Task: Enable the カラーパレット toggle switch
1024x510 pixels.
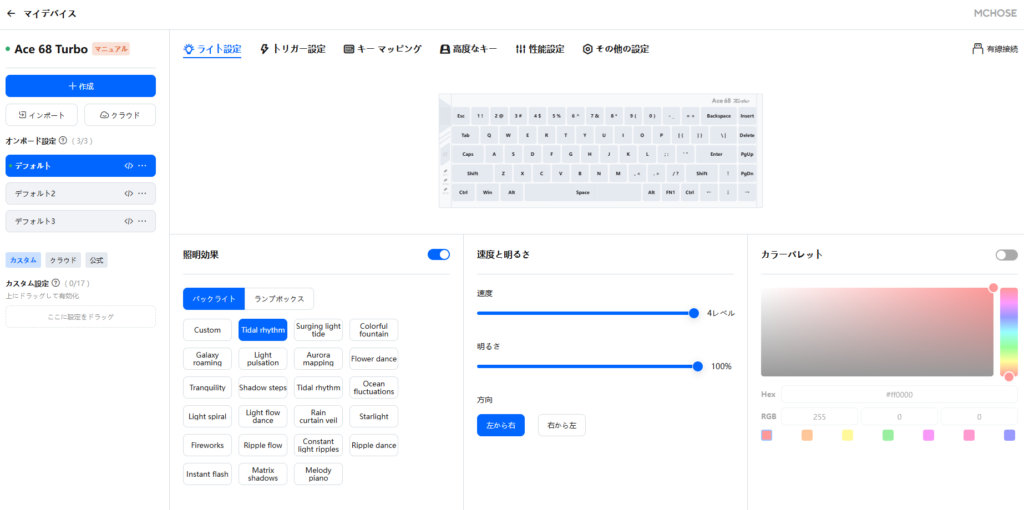Action: click(x=1006, y=255)
